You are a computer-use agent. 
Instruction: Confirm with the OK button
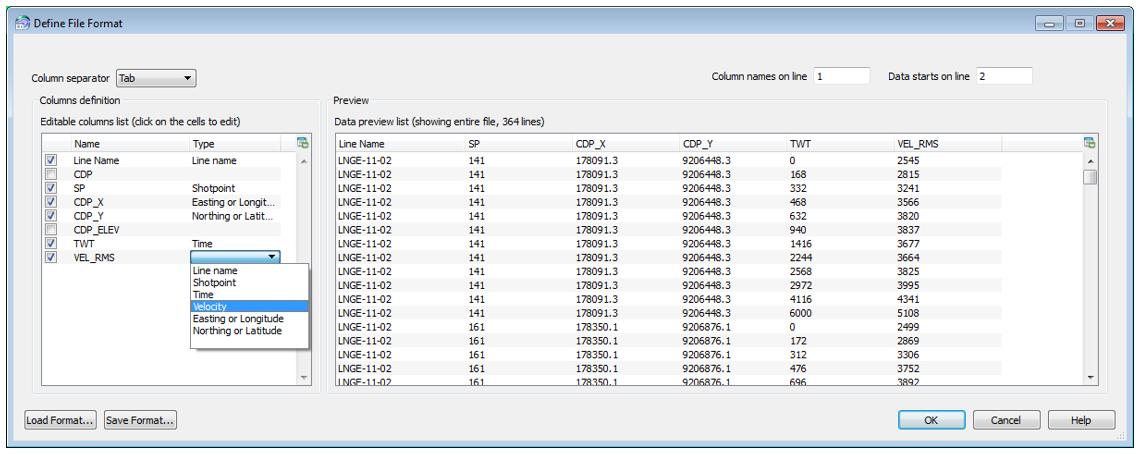[x=930, y=420]
